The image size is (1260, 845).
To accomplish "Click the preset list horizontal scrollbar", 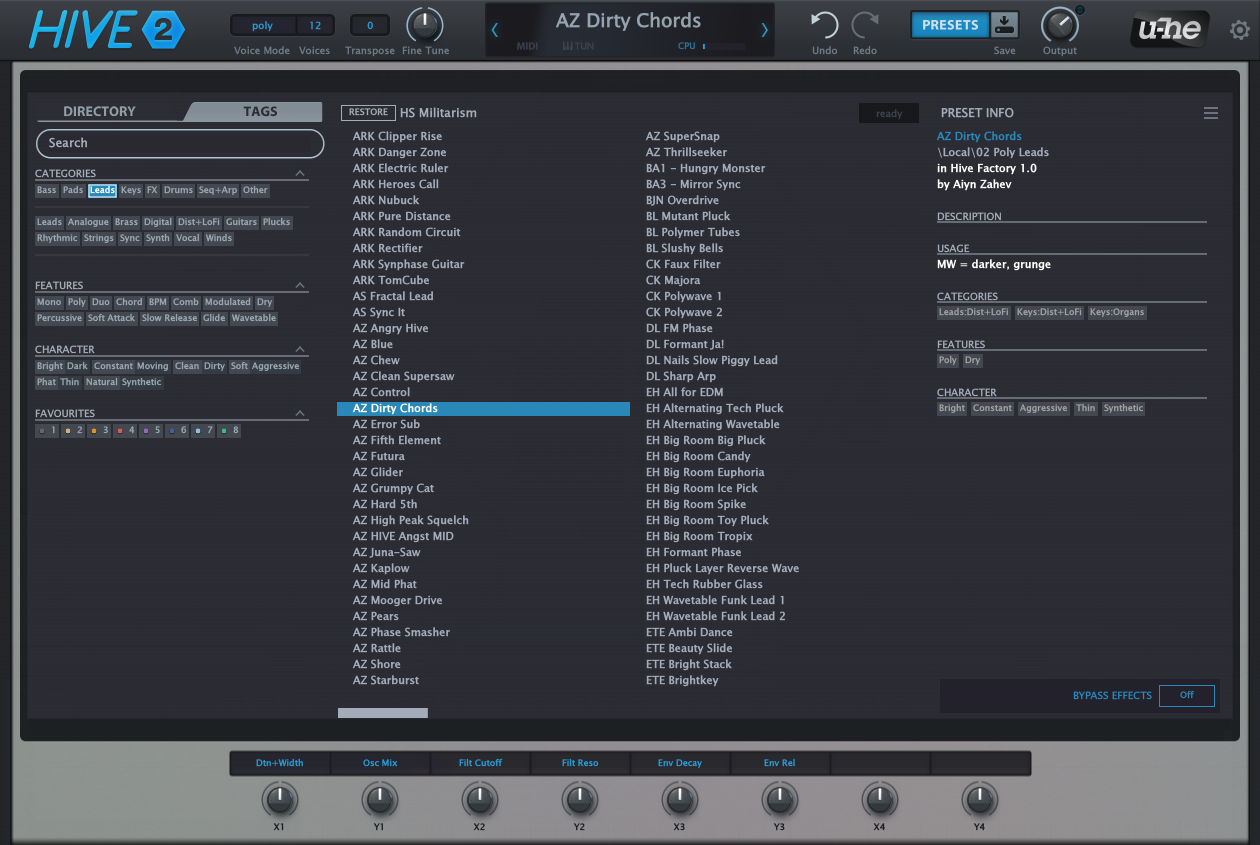I will (x=383, y=713).
